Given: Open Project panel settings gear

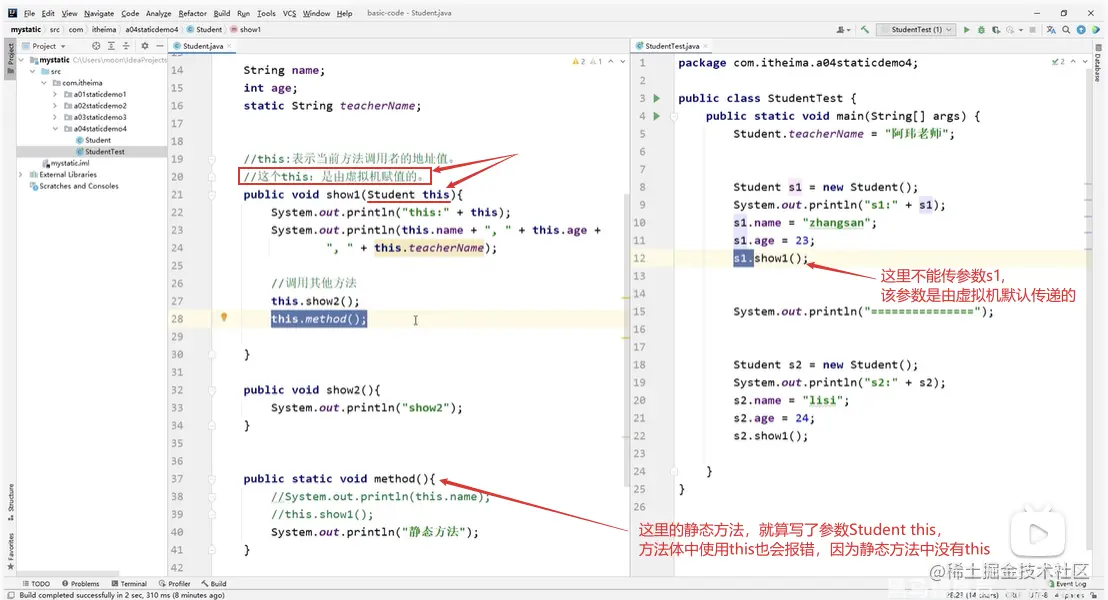Looking at the screenshot, I should (145, 46).
